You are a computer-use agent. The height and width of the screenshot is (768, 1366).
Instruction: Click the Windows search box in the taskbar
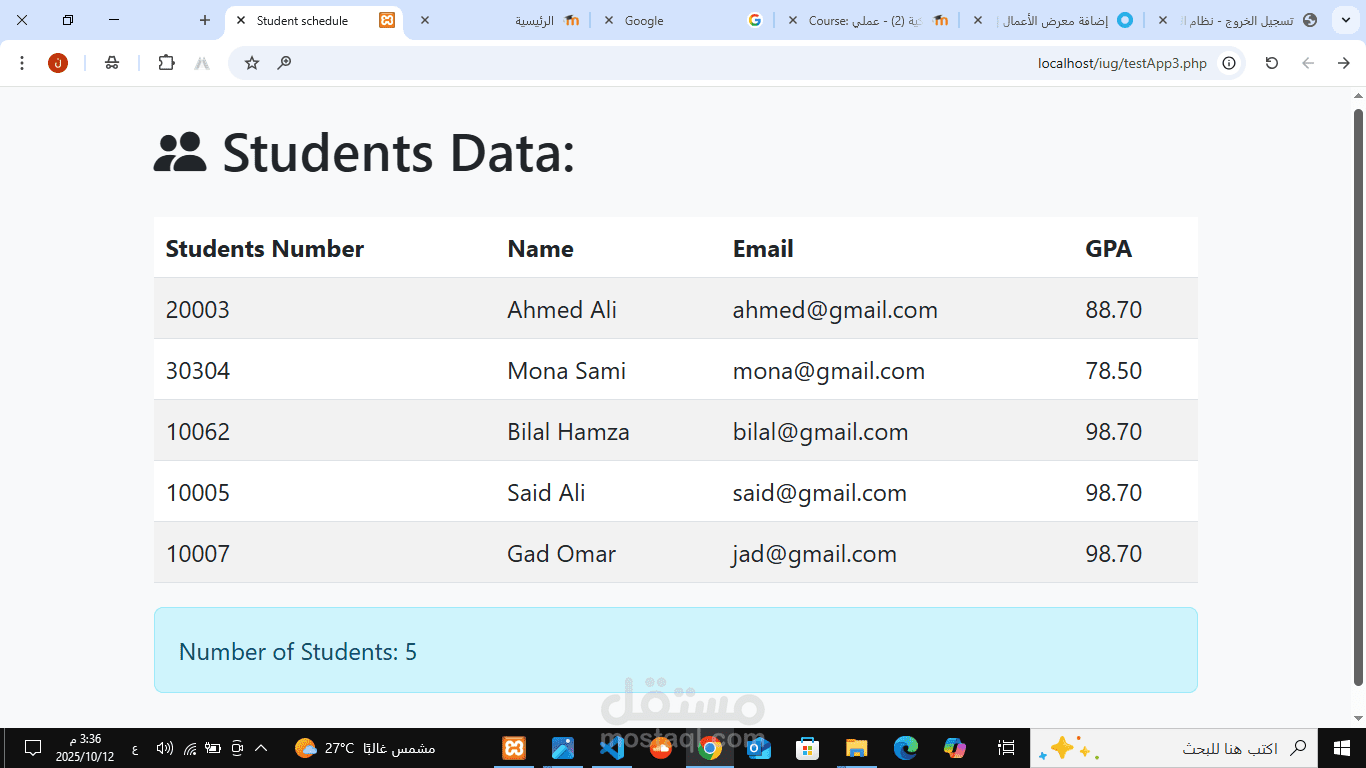pos(1230,747)
